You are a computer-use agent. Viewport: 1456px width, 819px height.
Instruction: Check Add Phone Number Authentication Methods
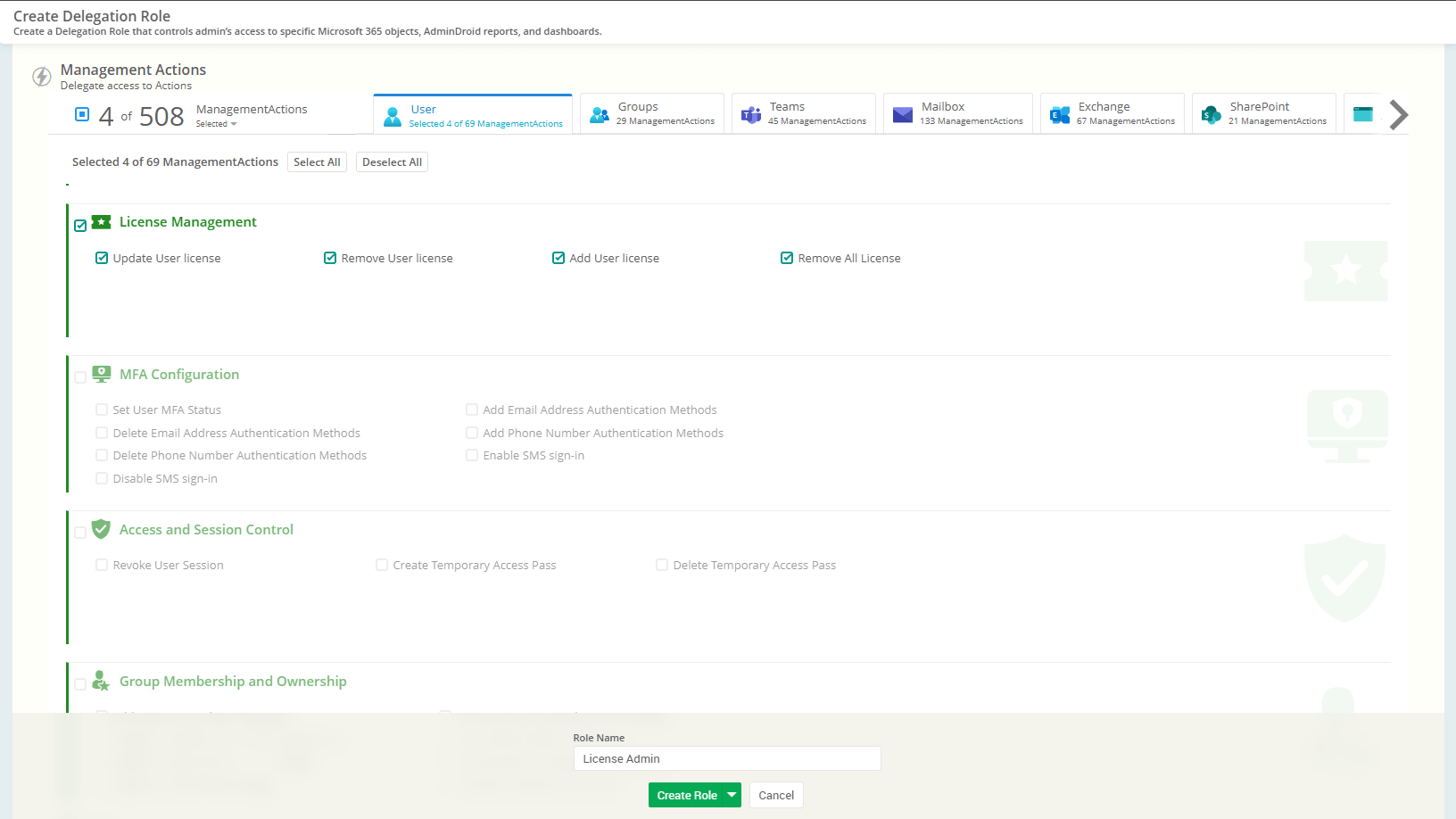[x=472, y=433]
